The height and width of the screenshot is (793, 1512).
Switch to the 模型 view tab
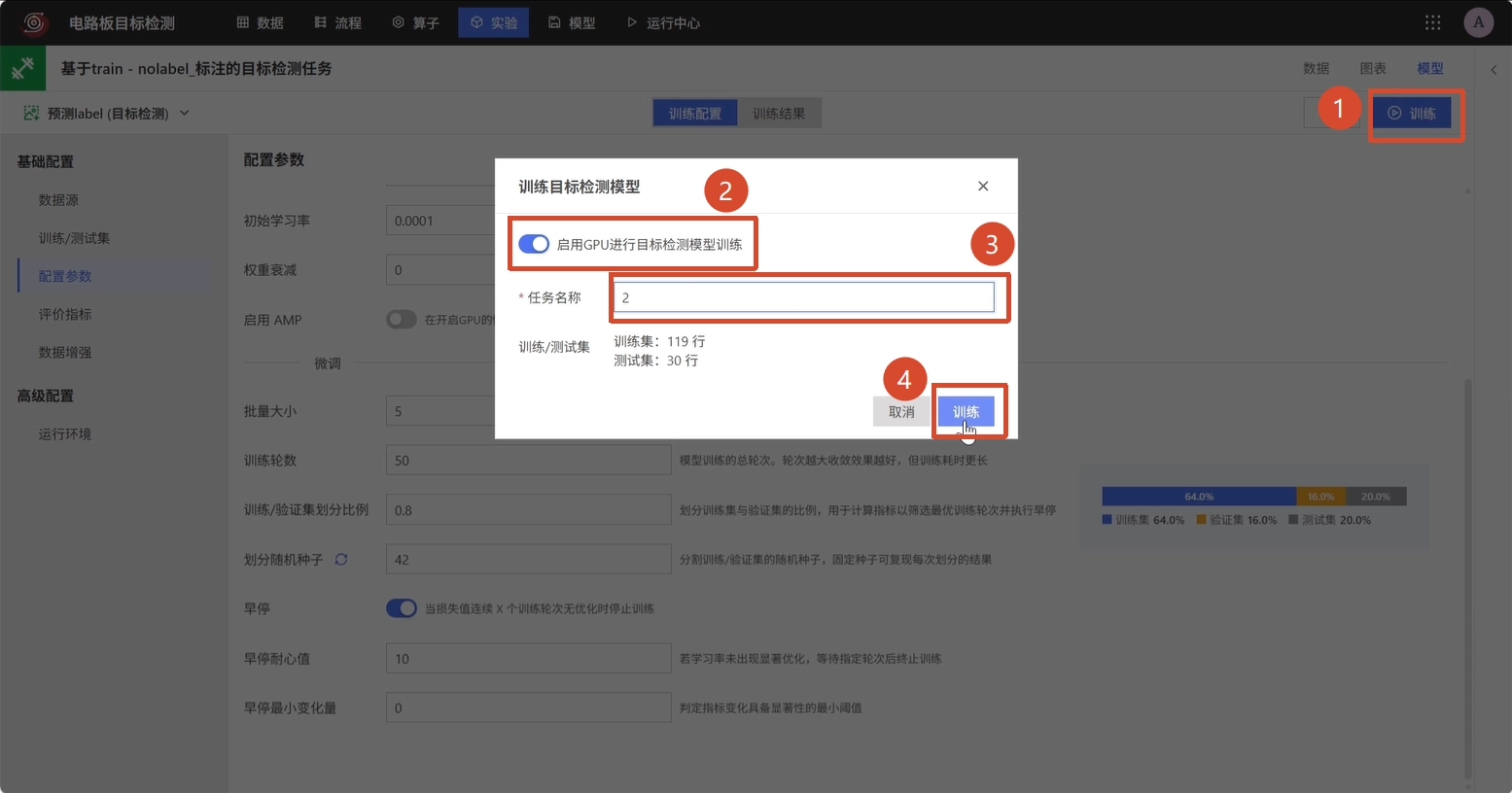coord(1429,68)
